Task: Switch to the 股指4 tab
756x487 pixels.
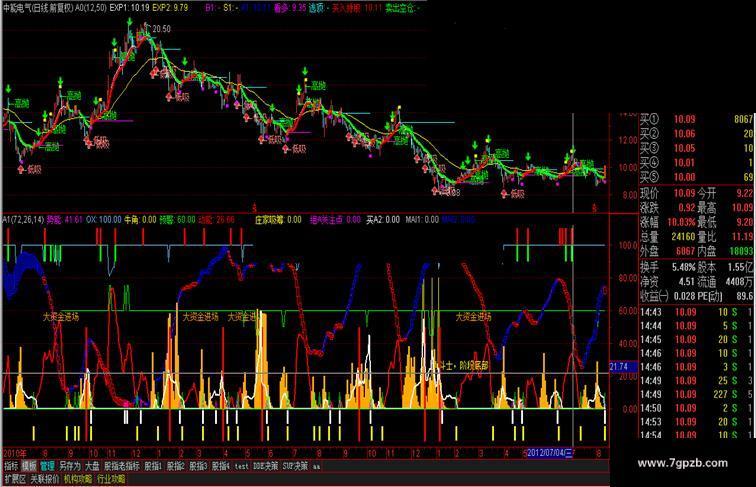Action: [x=221, y=466]
